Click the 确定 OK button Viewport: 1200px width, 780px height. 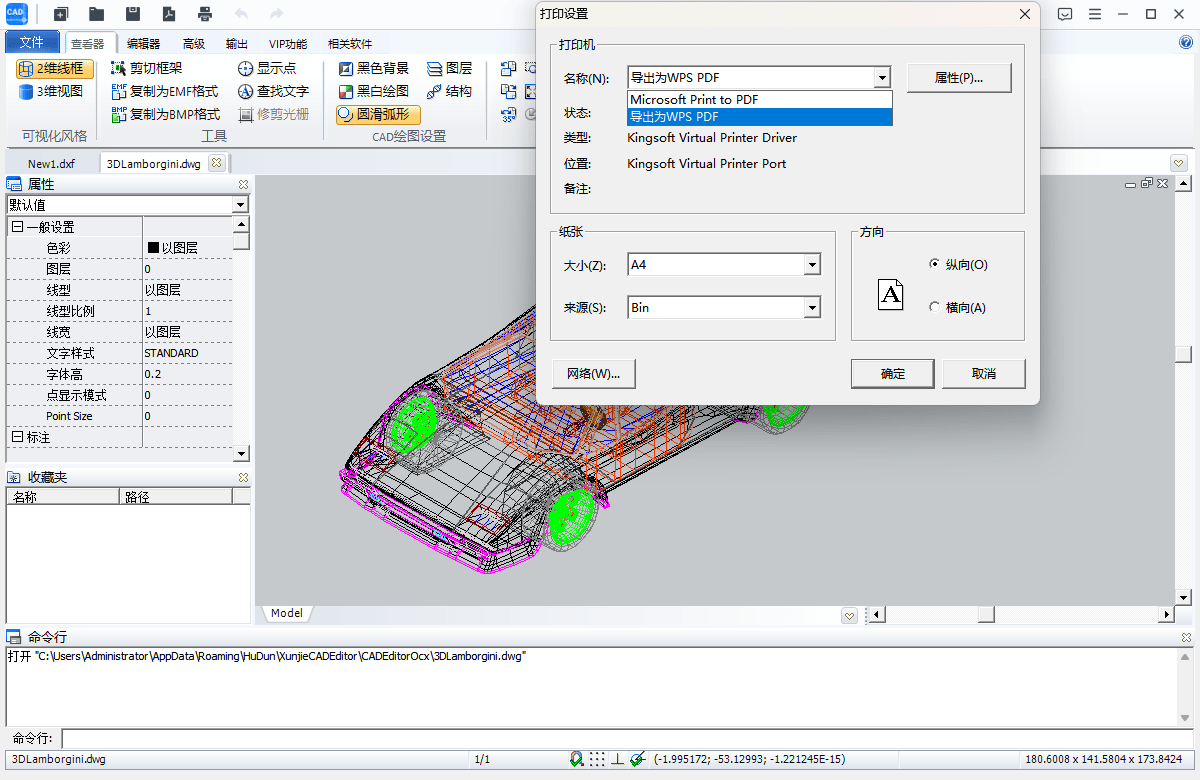[x=892, y=374]
